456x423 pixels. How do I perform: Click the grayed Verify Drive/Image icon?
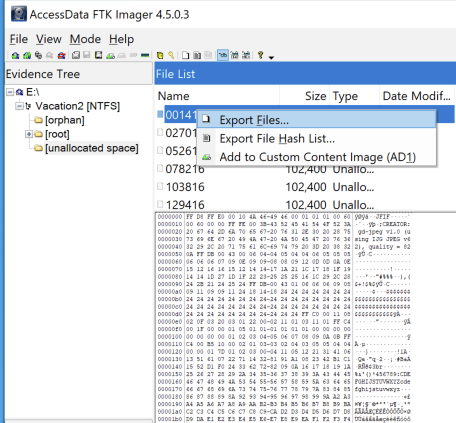pos(133,55)
